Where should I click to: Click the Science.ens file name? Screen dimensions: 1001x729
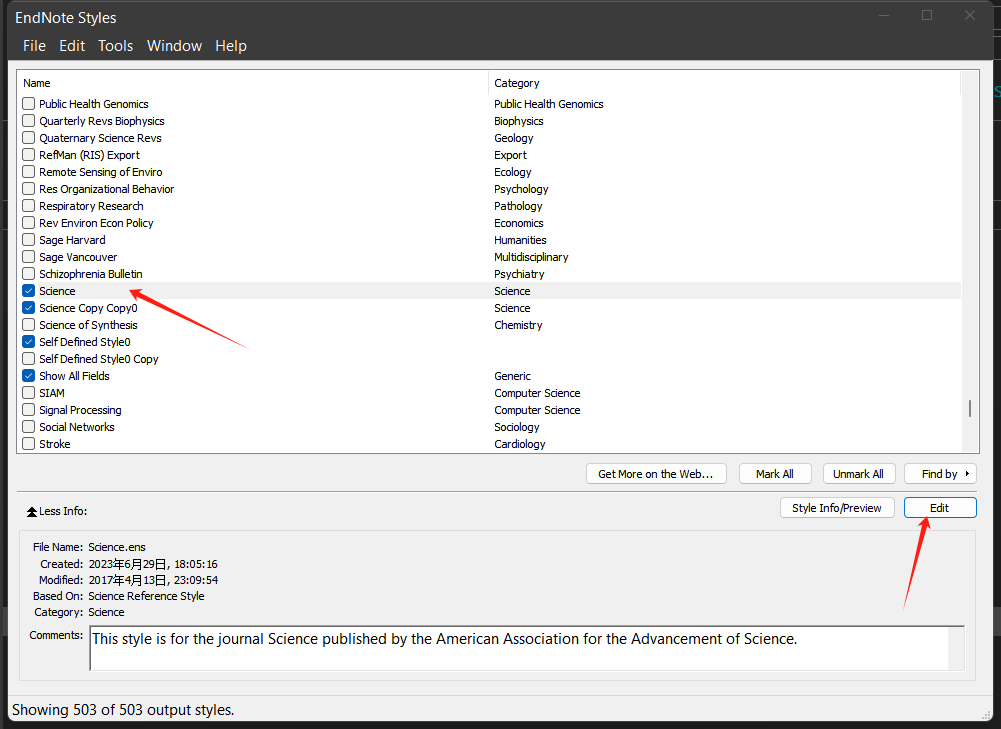[117, 547]
